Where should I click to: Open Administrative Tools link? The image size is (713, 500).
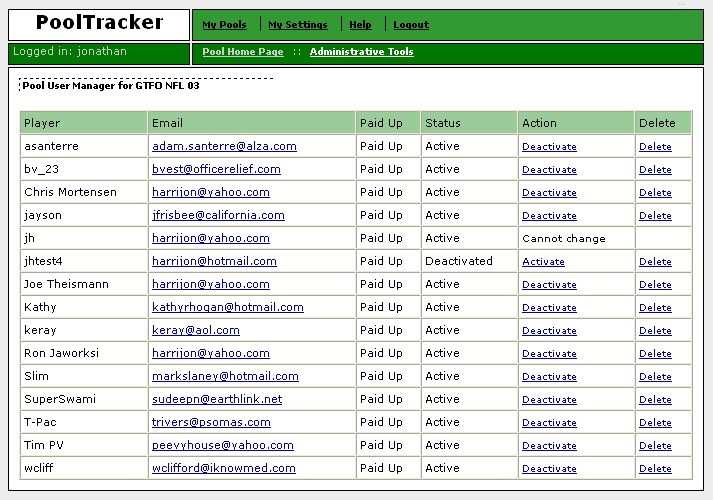tap(362, 52)
